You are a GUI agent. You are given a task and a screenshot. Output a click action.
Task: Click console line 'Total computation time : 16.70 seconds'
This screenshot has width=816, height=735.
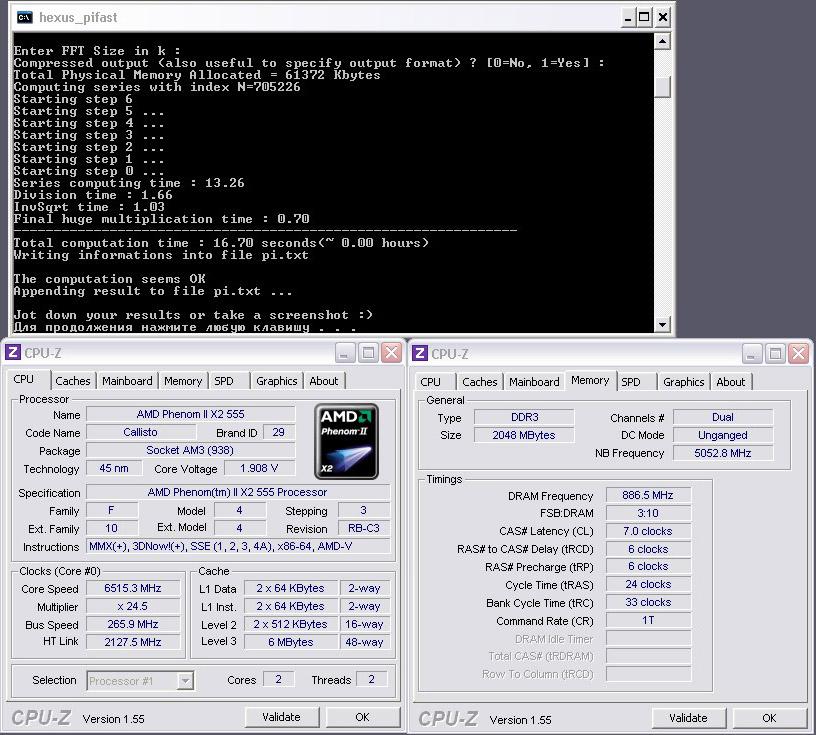[x=221, y=243]
